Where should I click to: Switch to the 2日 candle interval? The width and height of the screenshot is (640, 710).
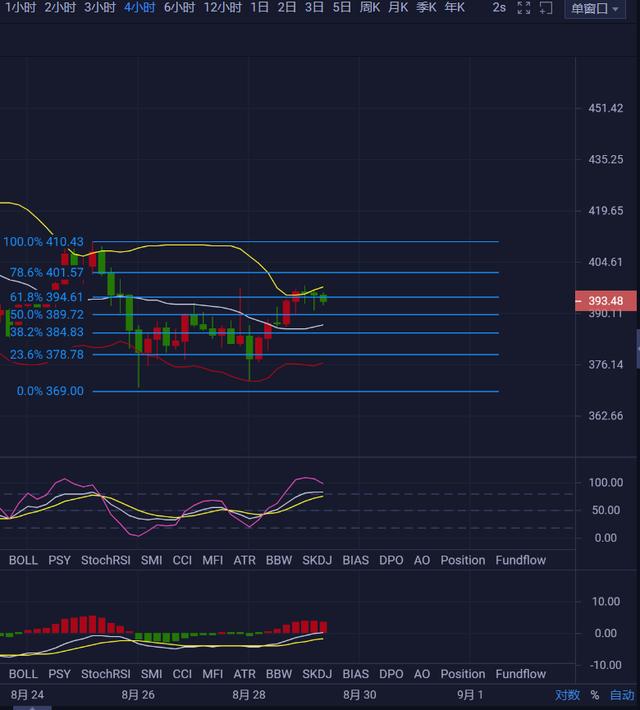[287, 8]
